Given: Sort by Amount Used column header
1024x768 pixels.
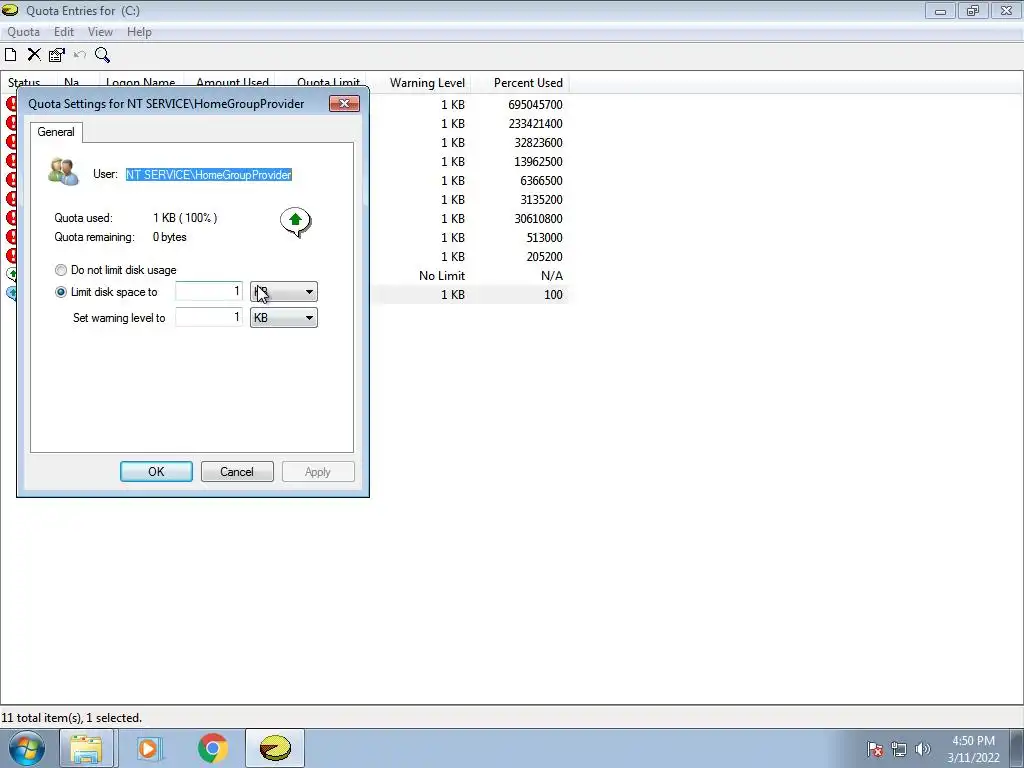Looking at the screenshot, I should (232, 81).
